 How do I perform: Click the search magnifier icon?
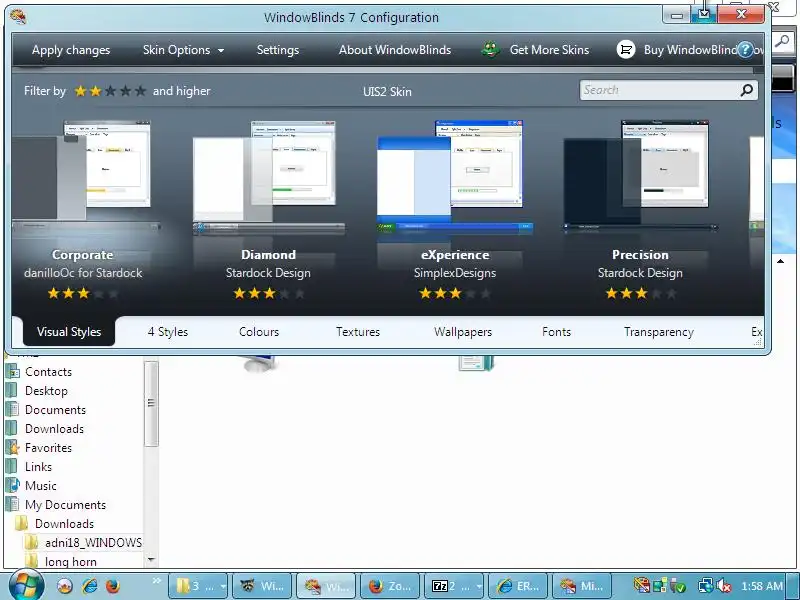point(747,90)
